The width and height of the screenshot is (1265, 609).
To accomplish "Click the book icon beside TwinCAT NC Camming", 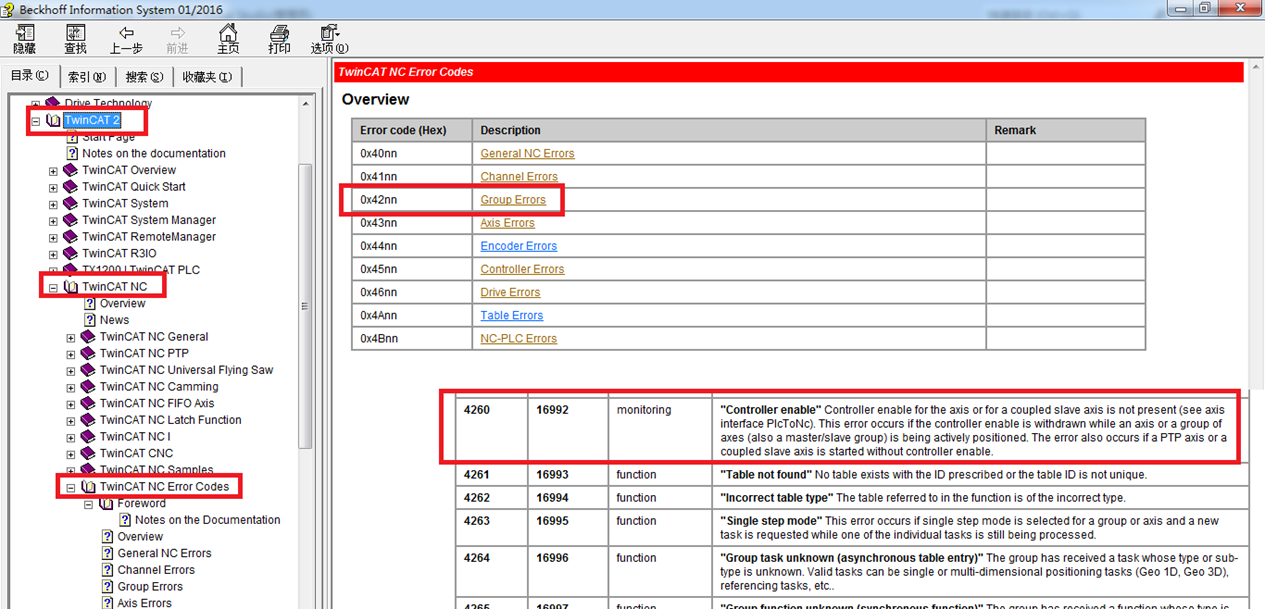I will point(87,387).
